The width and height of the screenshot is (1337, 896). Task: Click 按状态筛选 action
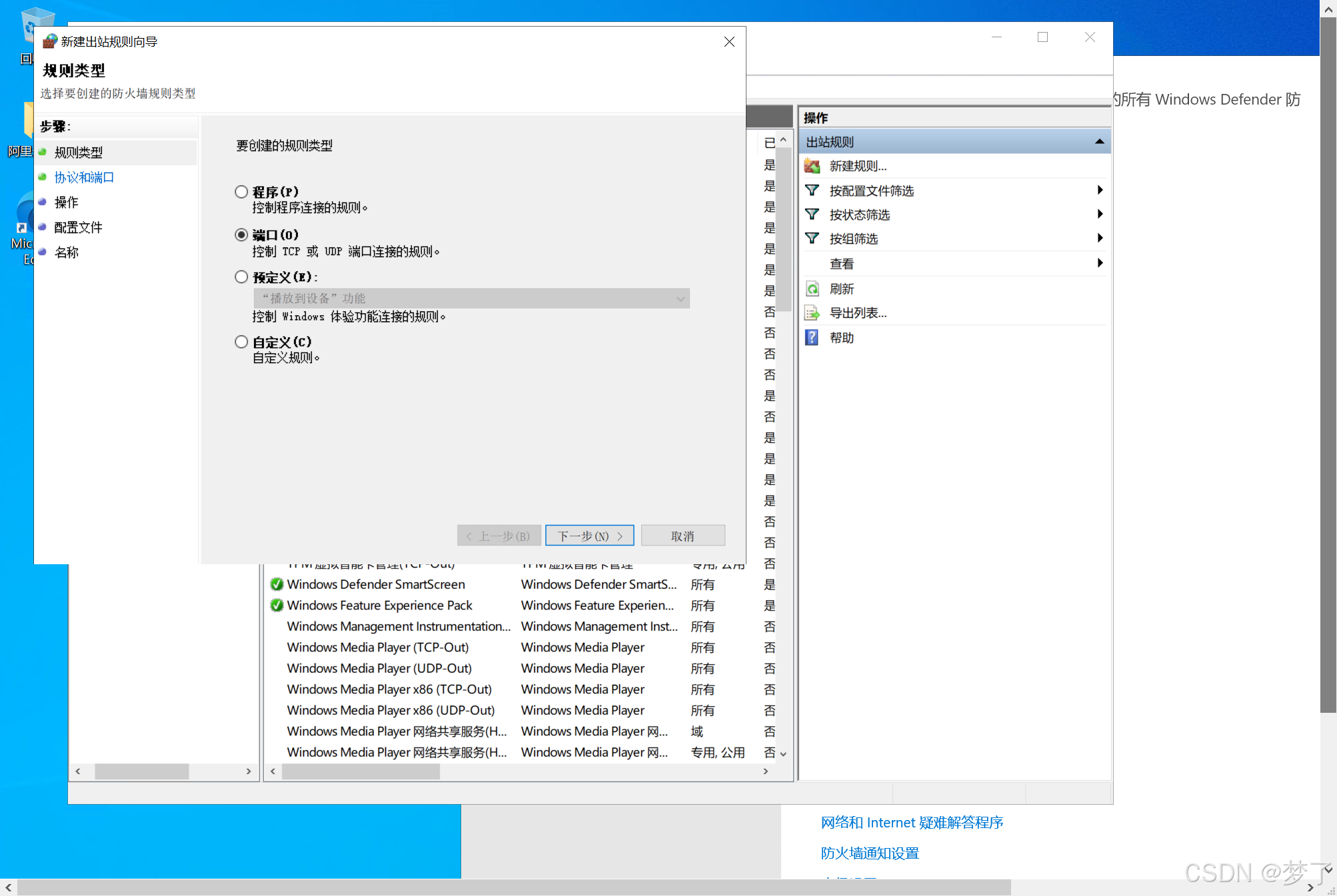point(860,215)
